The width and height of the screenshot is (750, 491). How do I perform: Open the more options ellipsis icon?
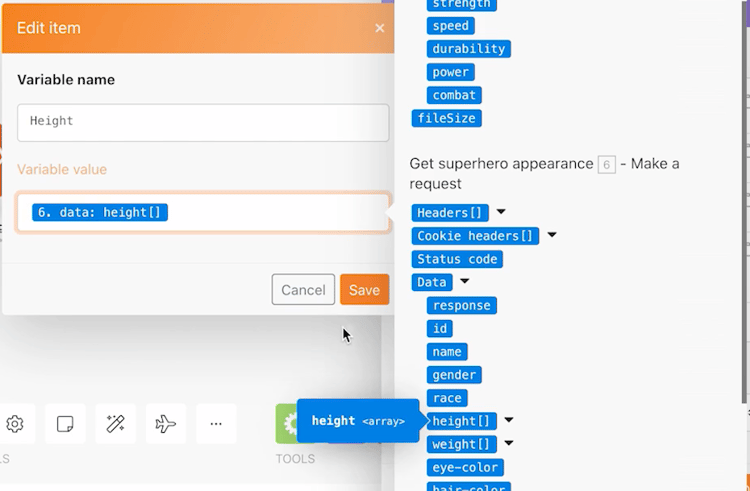(x=216, y=424)
